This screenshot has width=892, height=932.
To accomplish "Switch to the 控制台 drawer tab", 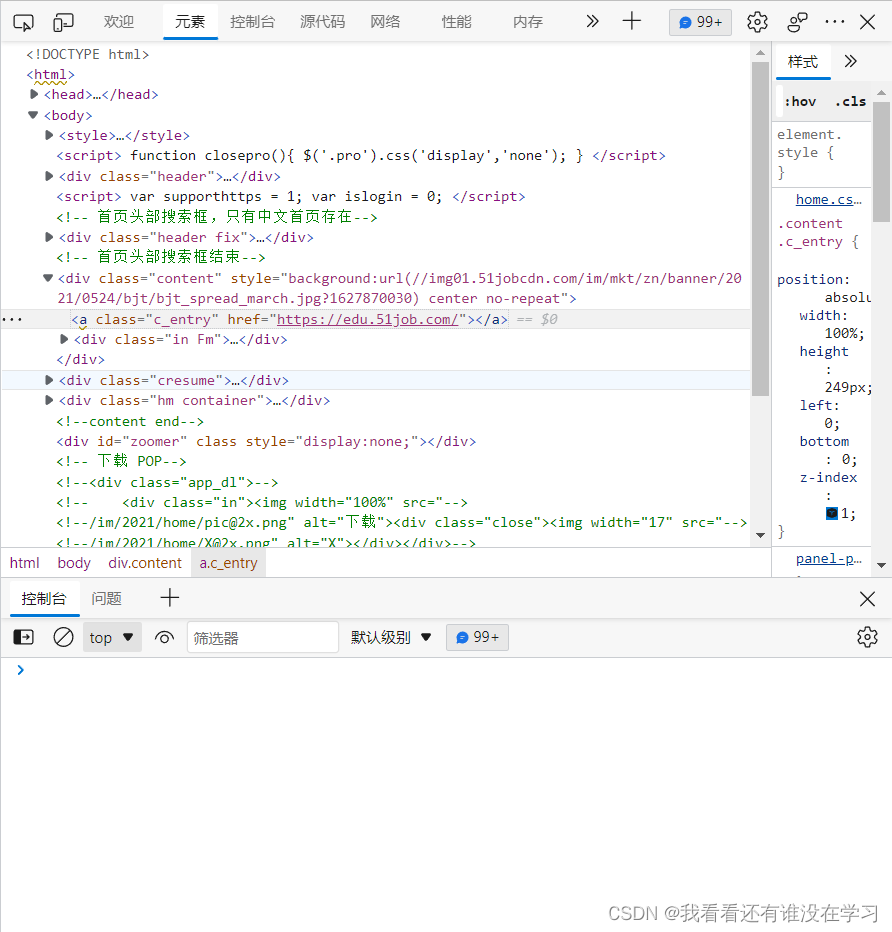I will [44, 598].
